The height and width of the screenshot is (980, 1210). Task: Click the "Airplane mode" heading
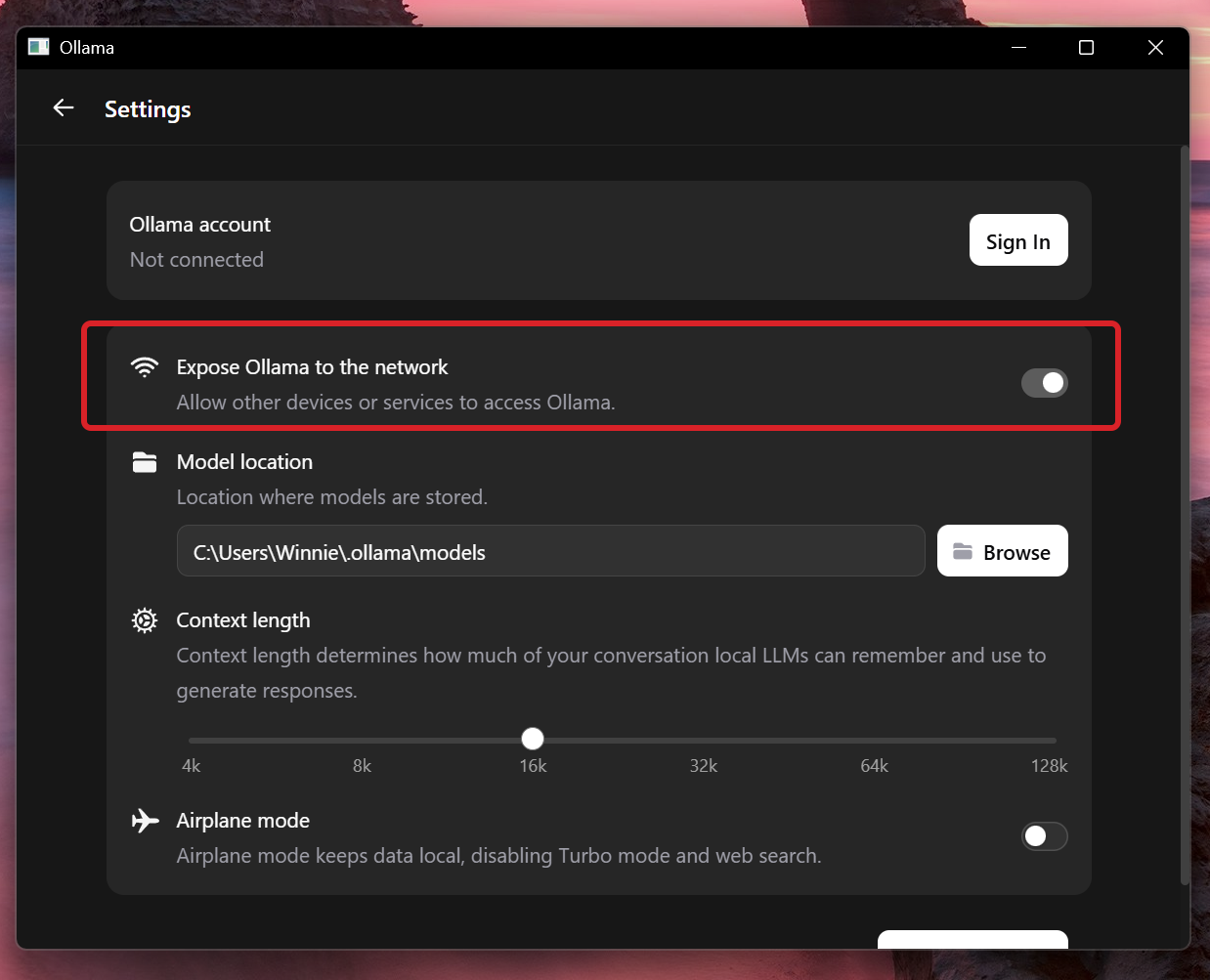243,821
